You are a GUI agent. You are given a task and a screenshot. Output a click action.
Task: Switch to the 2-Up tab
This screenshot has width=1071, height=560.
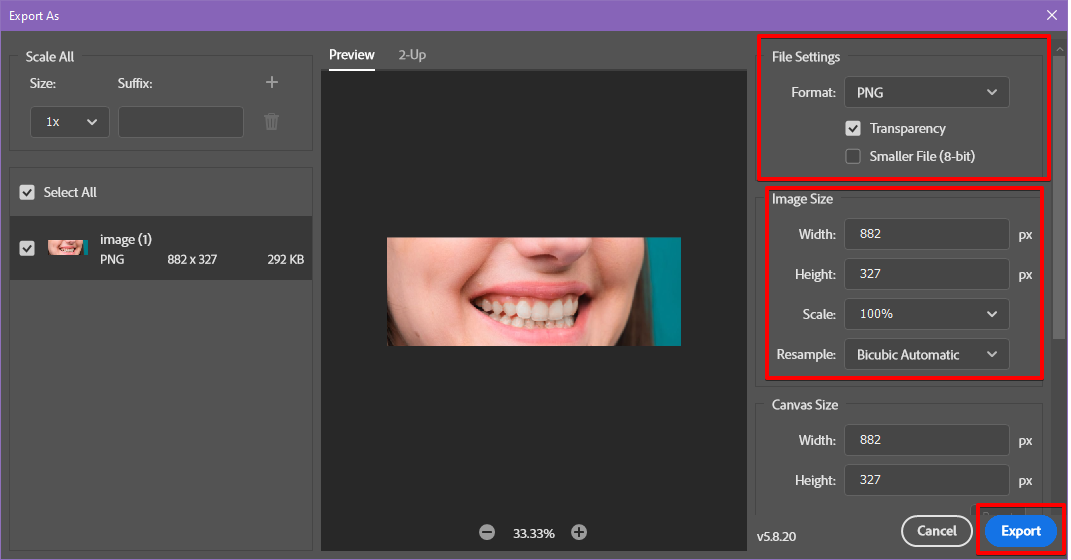click(413, 55)
